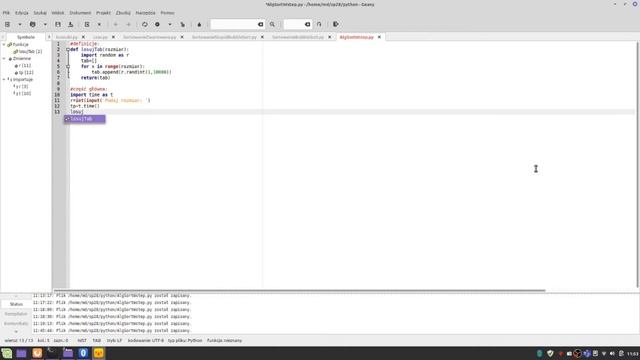Run the current script

[182, 24]
